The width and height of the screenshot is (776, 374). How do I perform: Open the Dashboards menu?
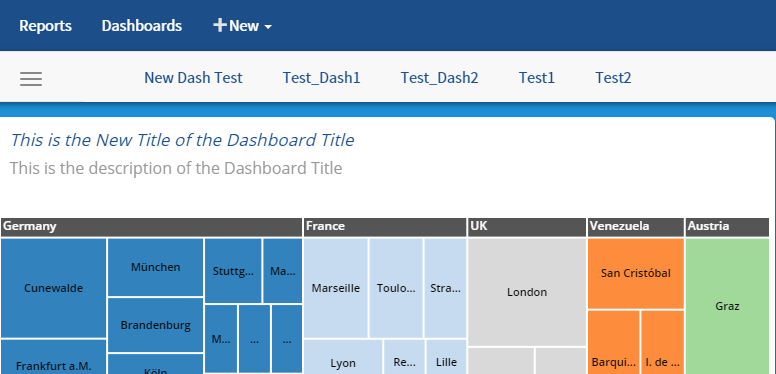pyautogui.click(x=142, y=26)
